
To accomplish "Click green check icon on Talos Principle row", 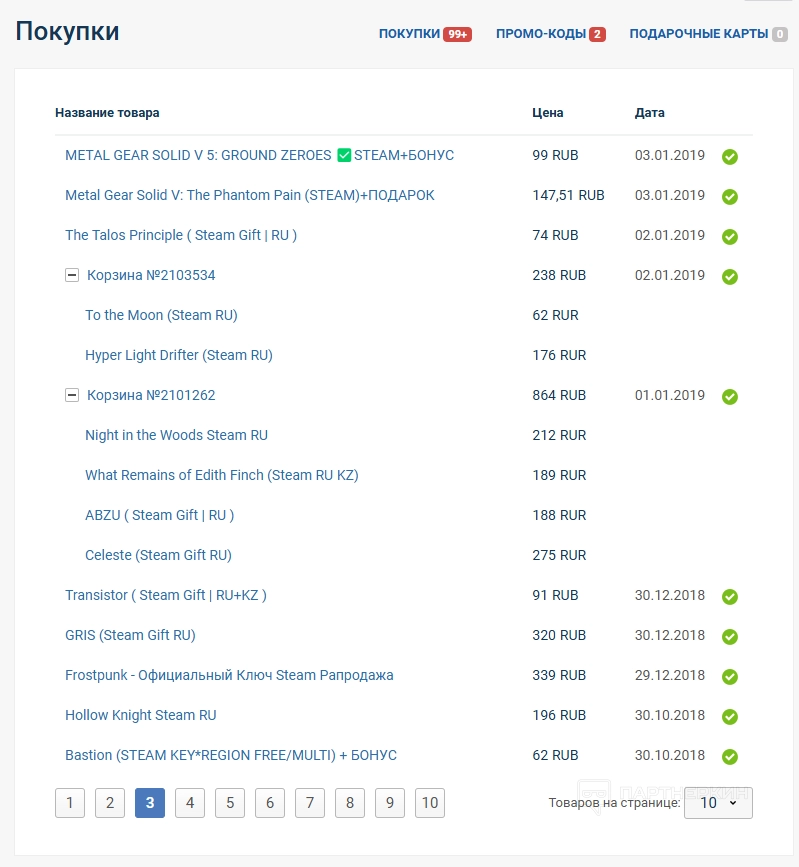I will [x=729, y=237].
